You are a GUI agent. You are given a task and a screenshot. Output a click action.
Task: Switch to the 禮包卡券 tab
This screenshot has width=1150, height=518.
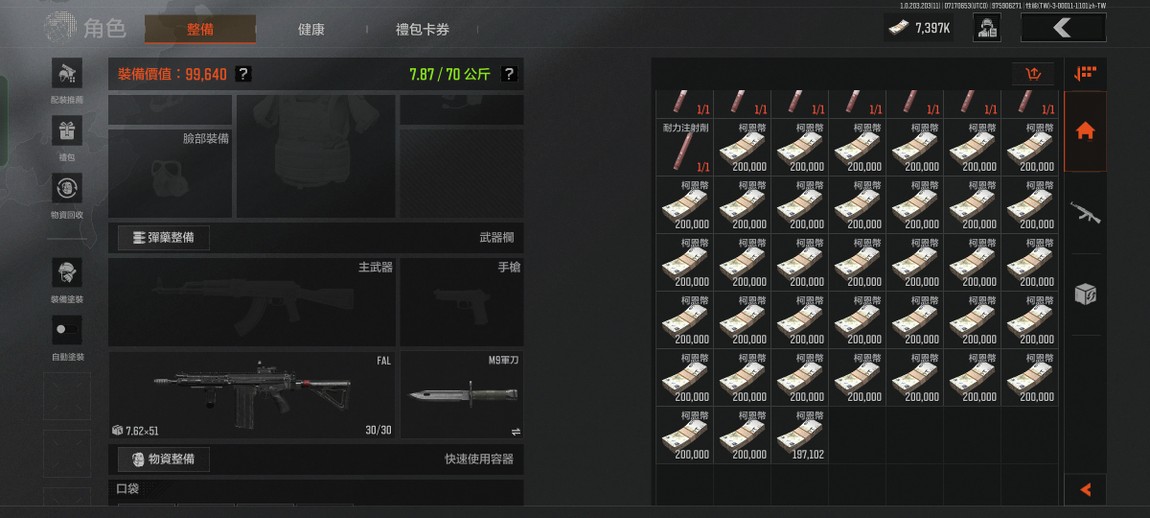tap(422, 30)
